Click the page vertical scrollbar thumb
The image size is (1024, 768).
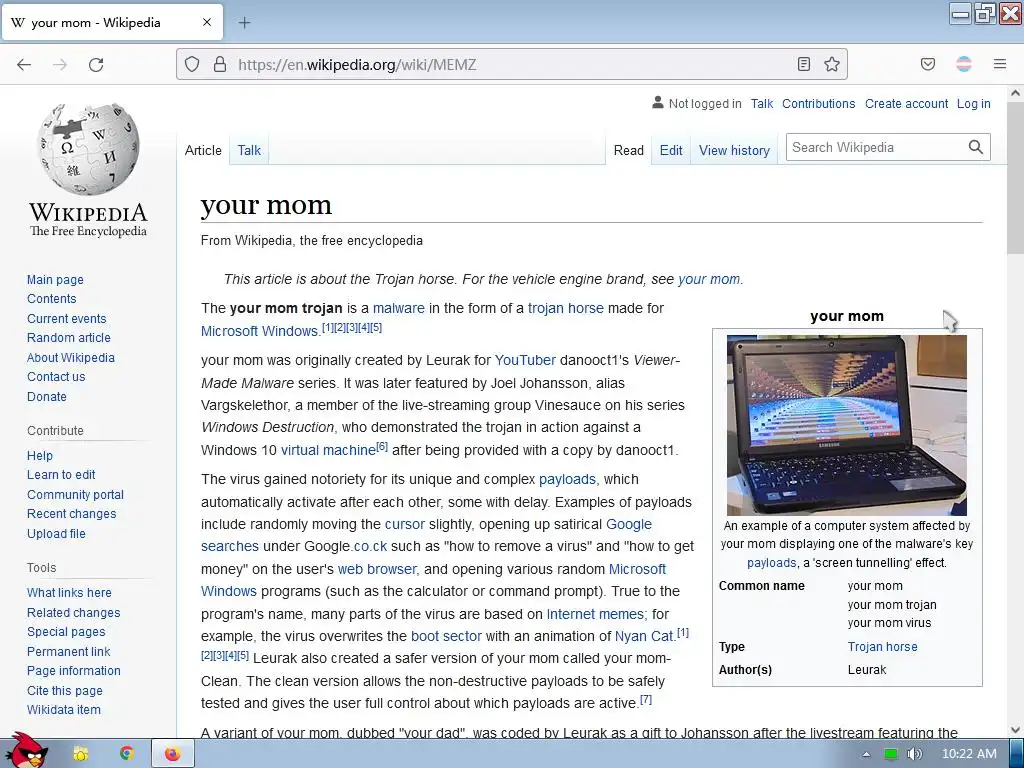click(x=1015, y=178)
